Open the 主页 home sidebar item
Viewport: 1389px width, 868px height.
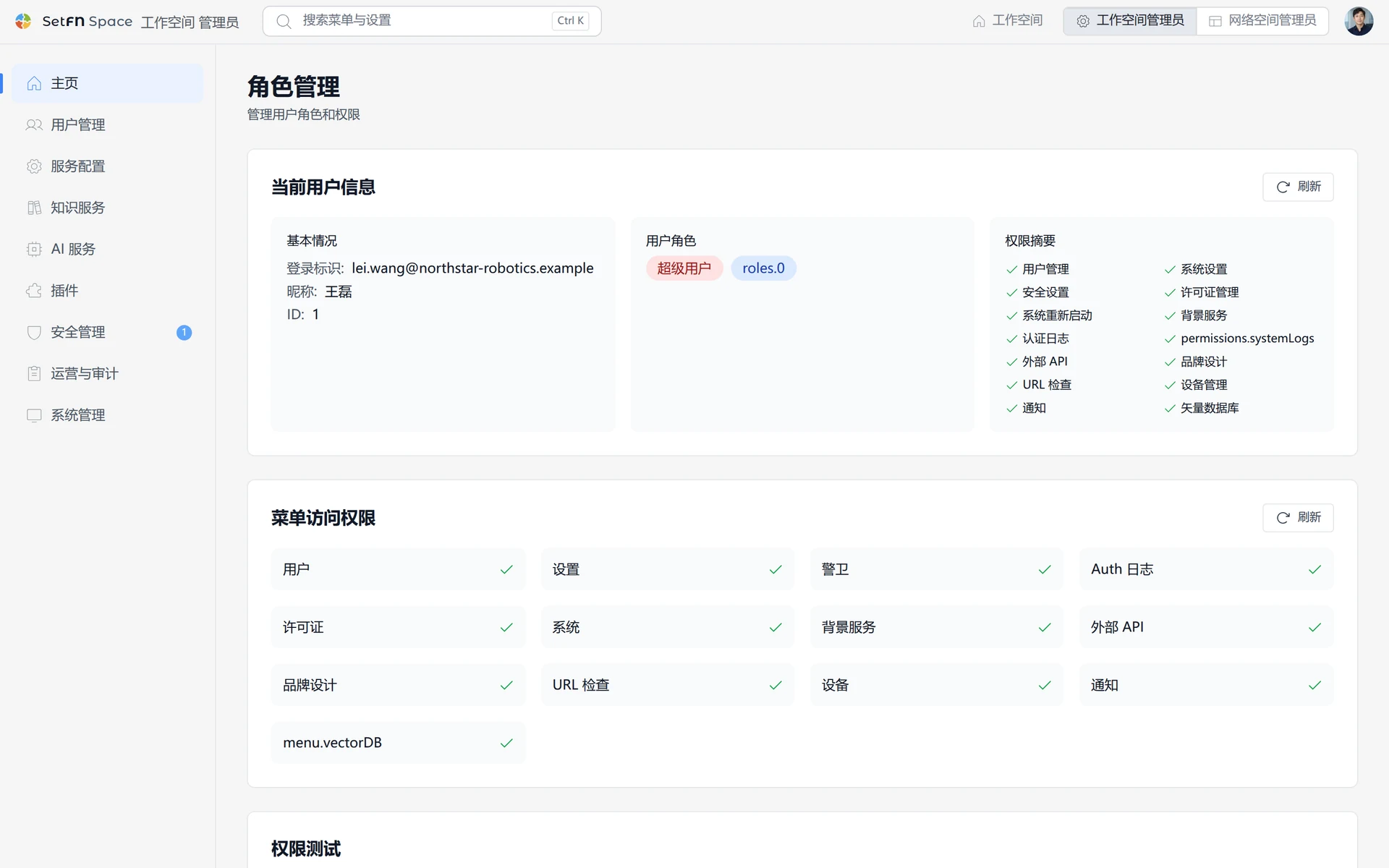point(107,83)
